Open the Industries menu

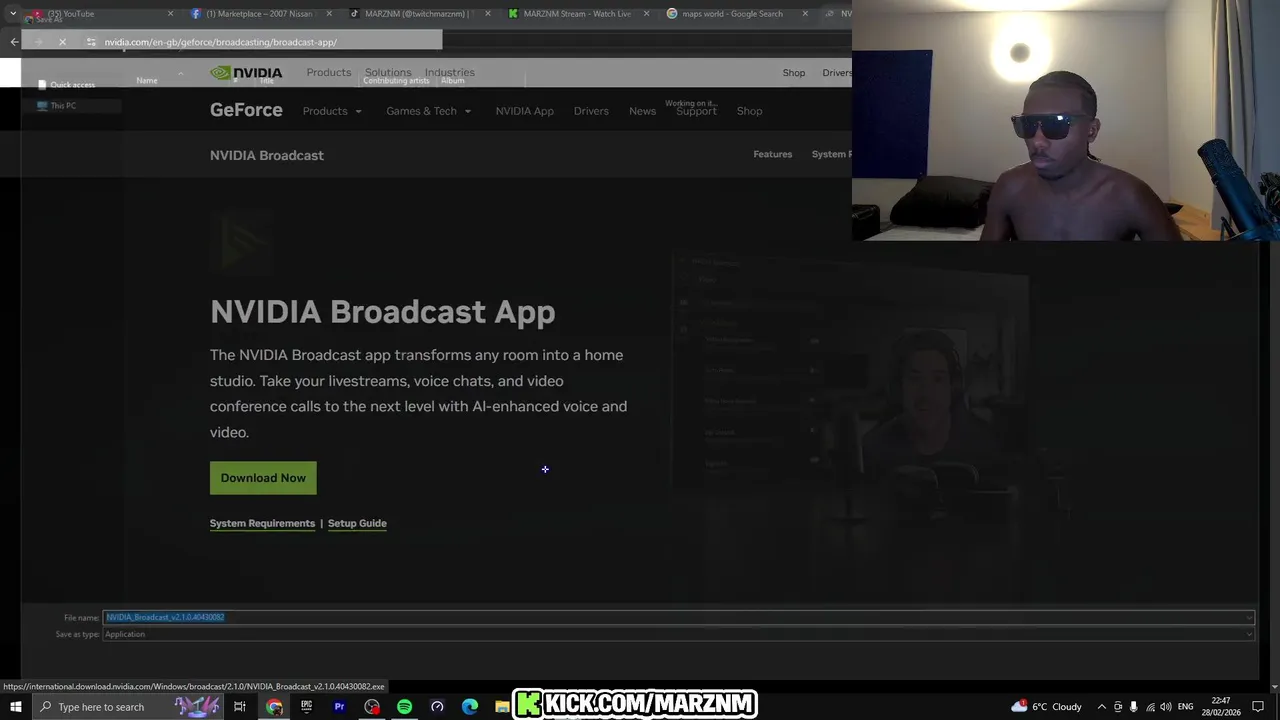pos(449,73)
